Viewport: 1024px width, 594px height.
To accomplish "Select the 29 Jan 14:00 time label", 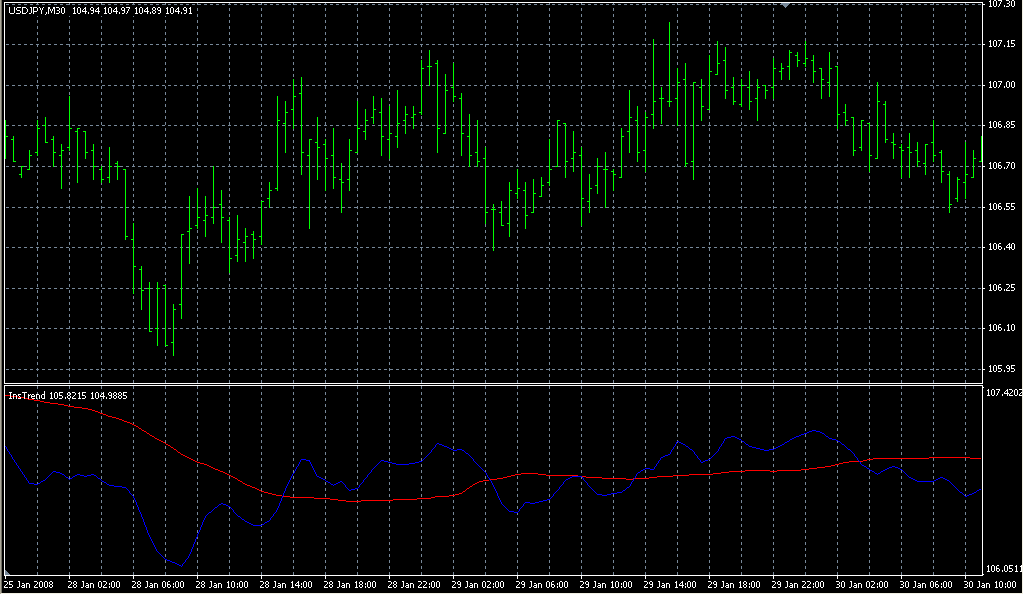I will (x=670, y=584).
